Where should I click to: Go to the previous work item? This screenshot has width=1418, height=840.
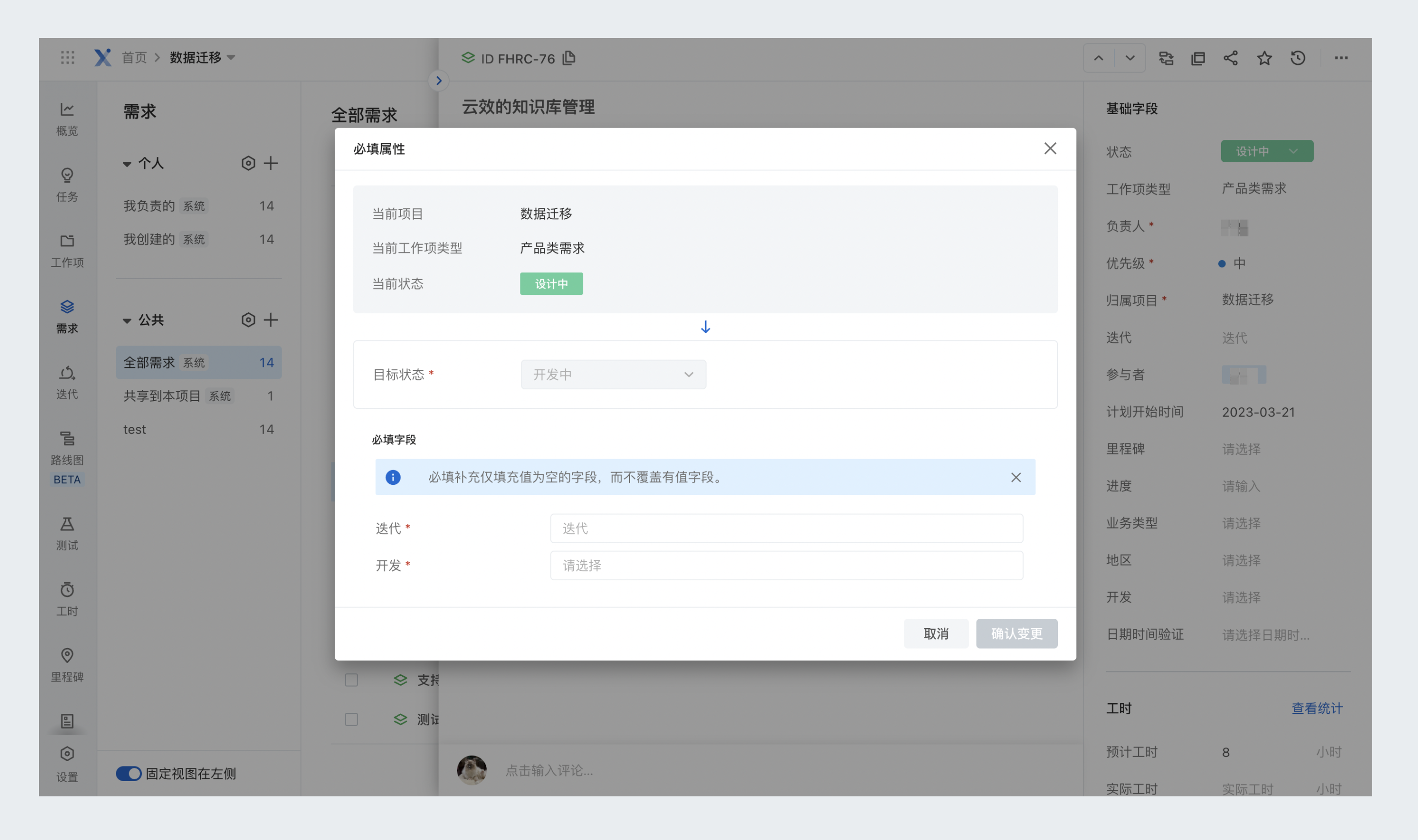point(1098,57)
